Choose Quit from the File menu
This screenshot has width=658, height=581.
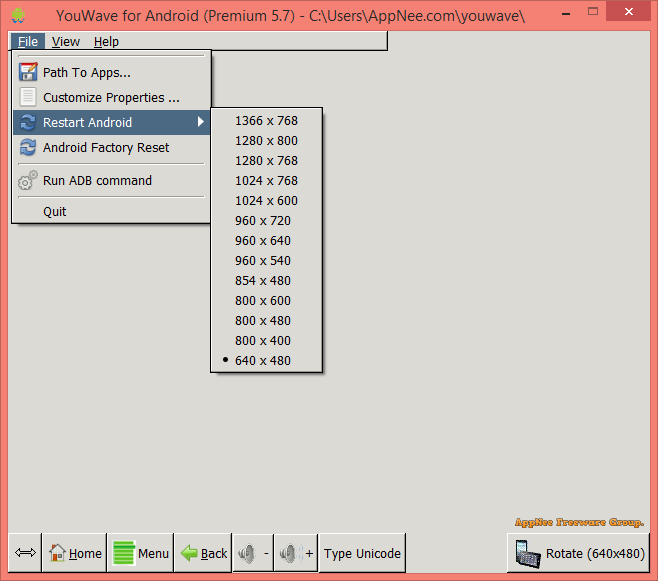point(112,211)
